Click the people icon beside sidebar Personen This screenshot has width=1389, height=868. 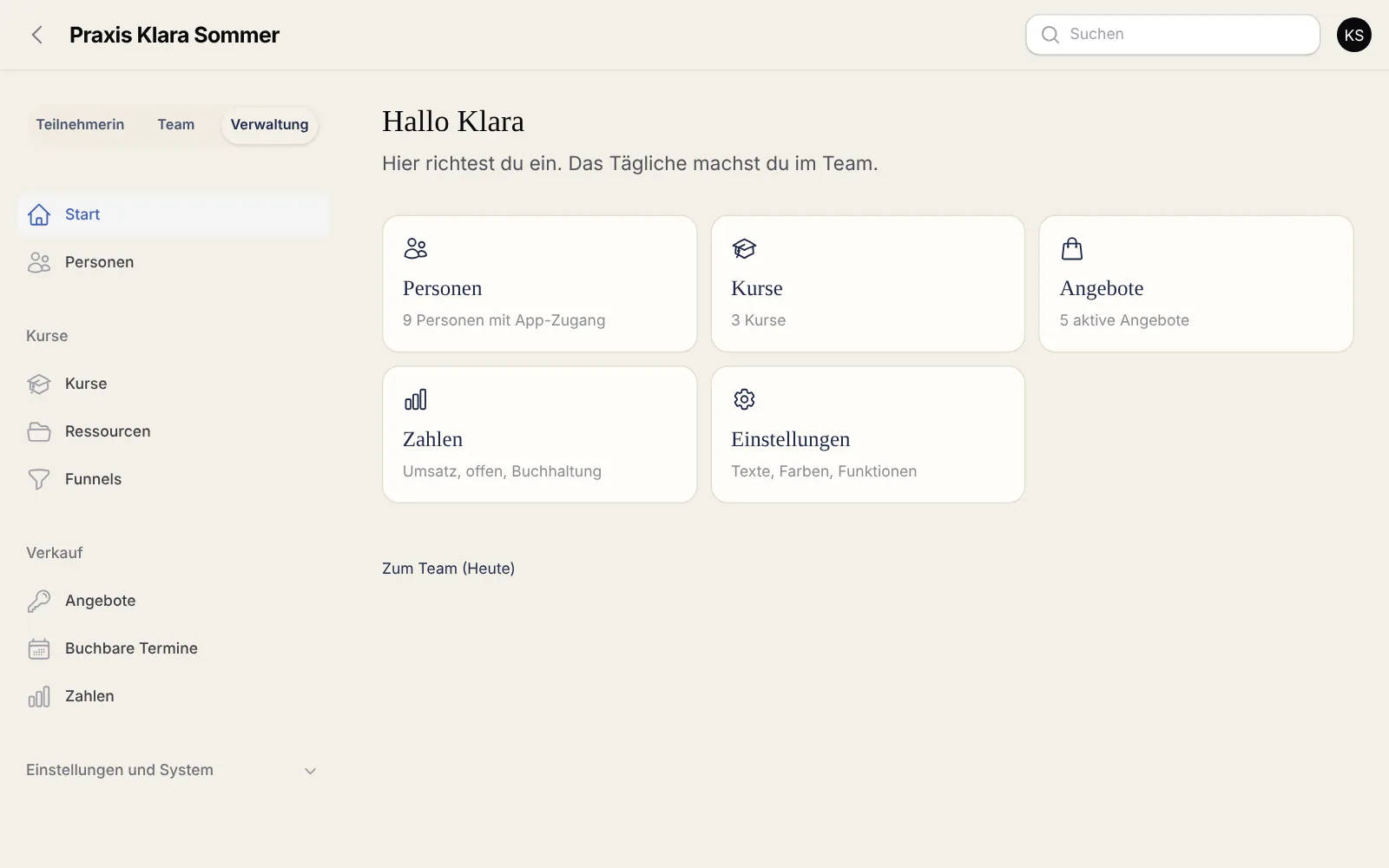(39, 262)
